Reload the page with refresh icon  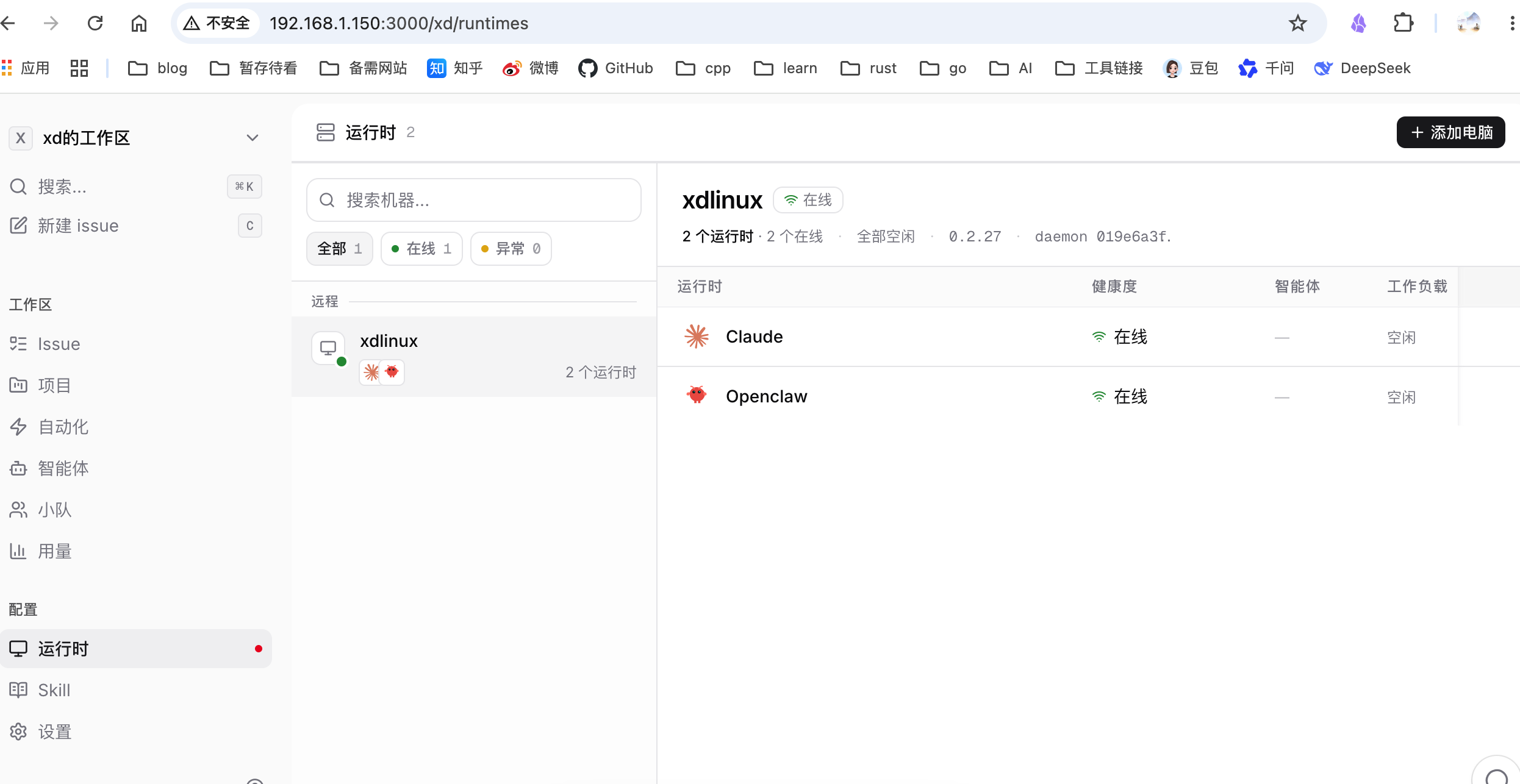point(95,23)
